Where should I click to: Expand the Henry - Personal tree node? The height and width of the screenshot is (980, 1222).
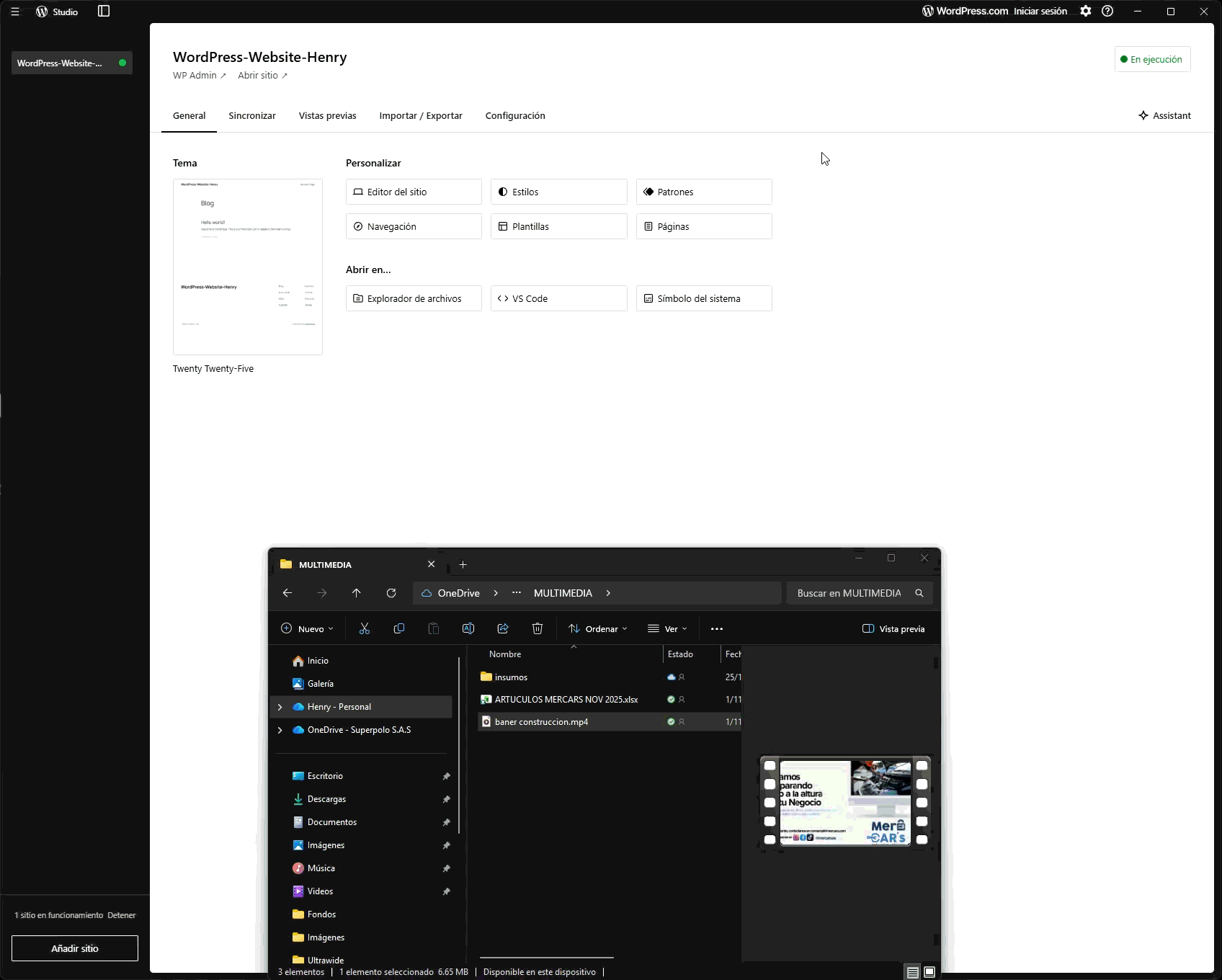[280, 707]
